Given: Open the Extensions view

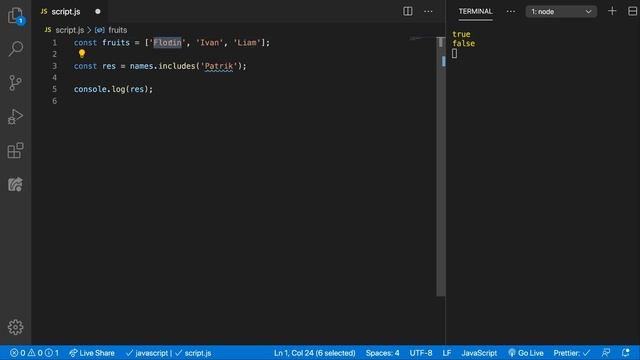Looking at the screenshot, I should [16, 151].
